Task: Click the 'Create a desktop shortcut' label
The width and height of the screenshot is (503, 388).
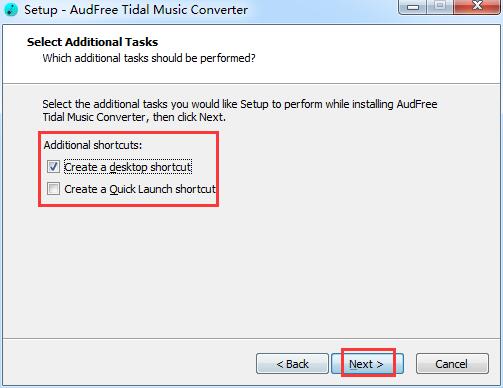Action: coord(128,167)
